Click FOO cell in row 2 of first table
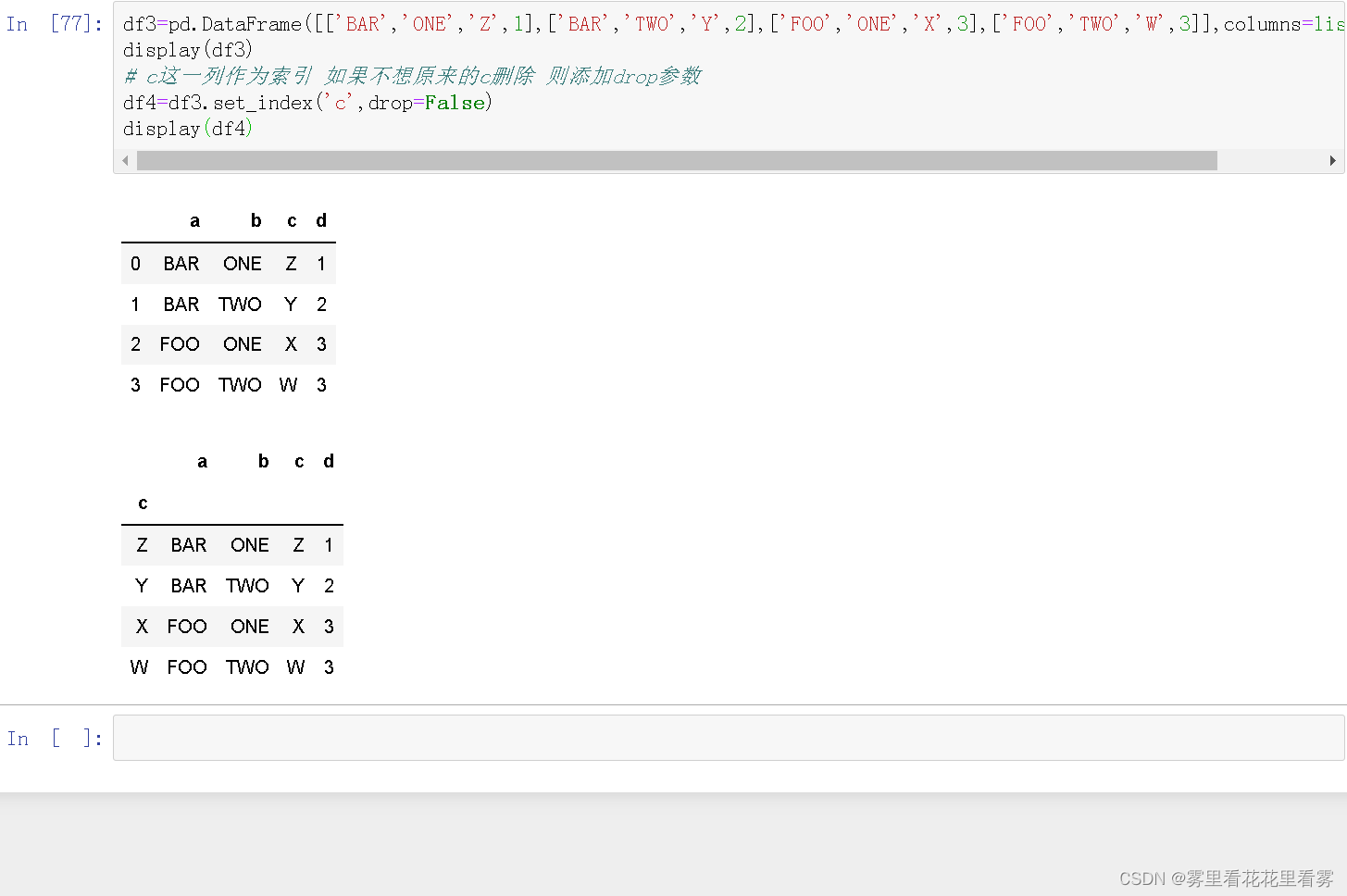Viewport: 1347px width, 896px height. [x=180, y=344]
